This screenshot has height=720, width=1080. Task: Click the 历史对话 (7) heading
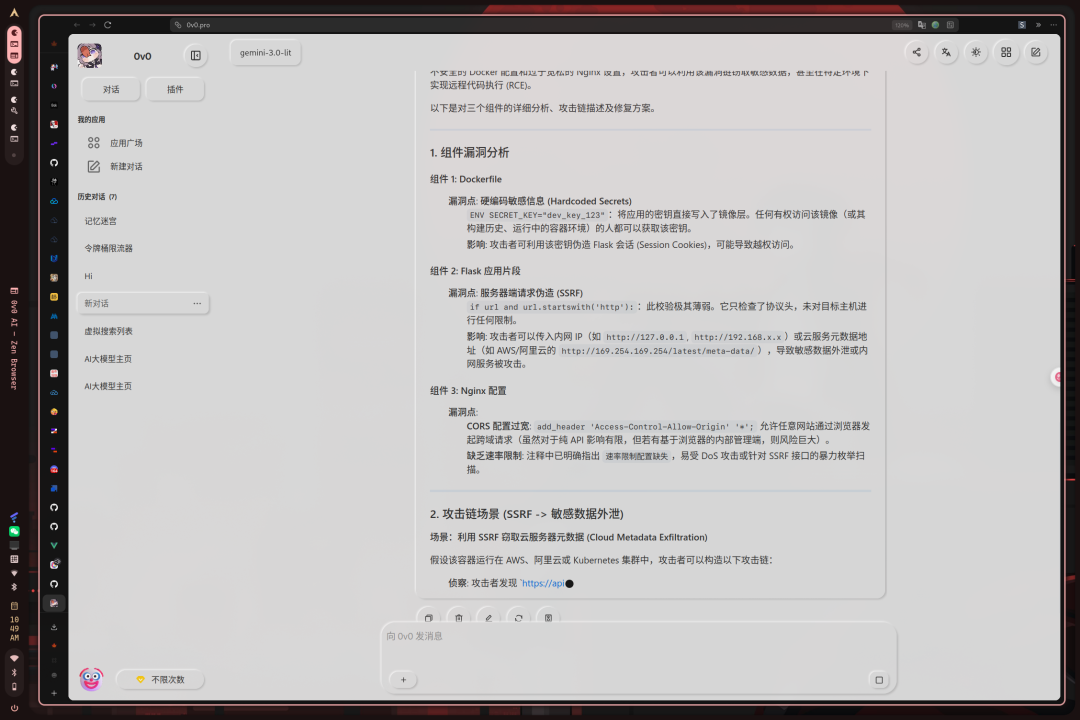click(97, 197)
